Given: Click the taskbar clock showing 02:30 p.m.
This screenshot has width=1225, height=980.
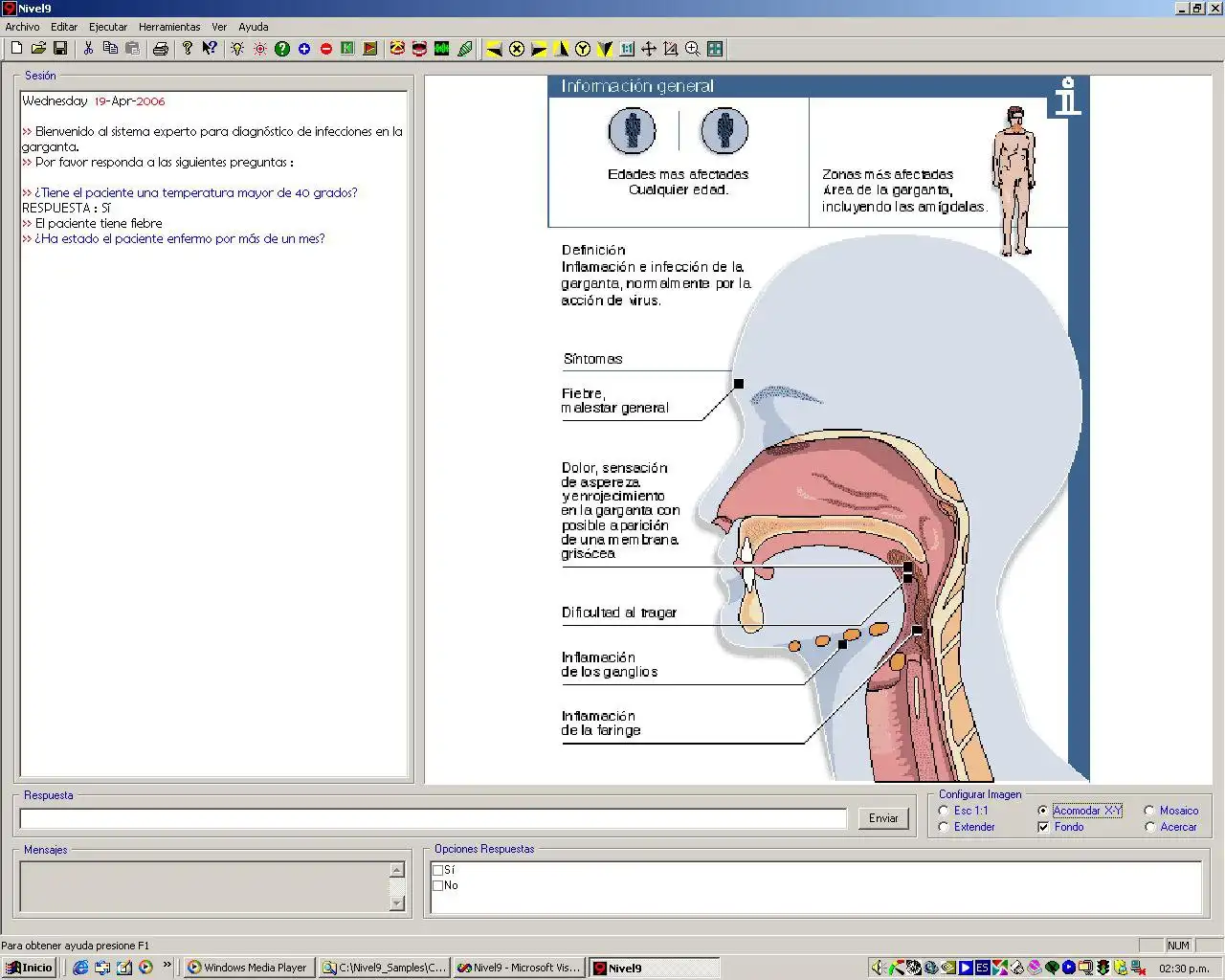Looking at the screenshot, I should (x=1184, y=969).
